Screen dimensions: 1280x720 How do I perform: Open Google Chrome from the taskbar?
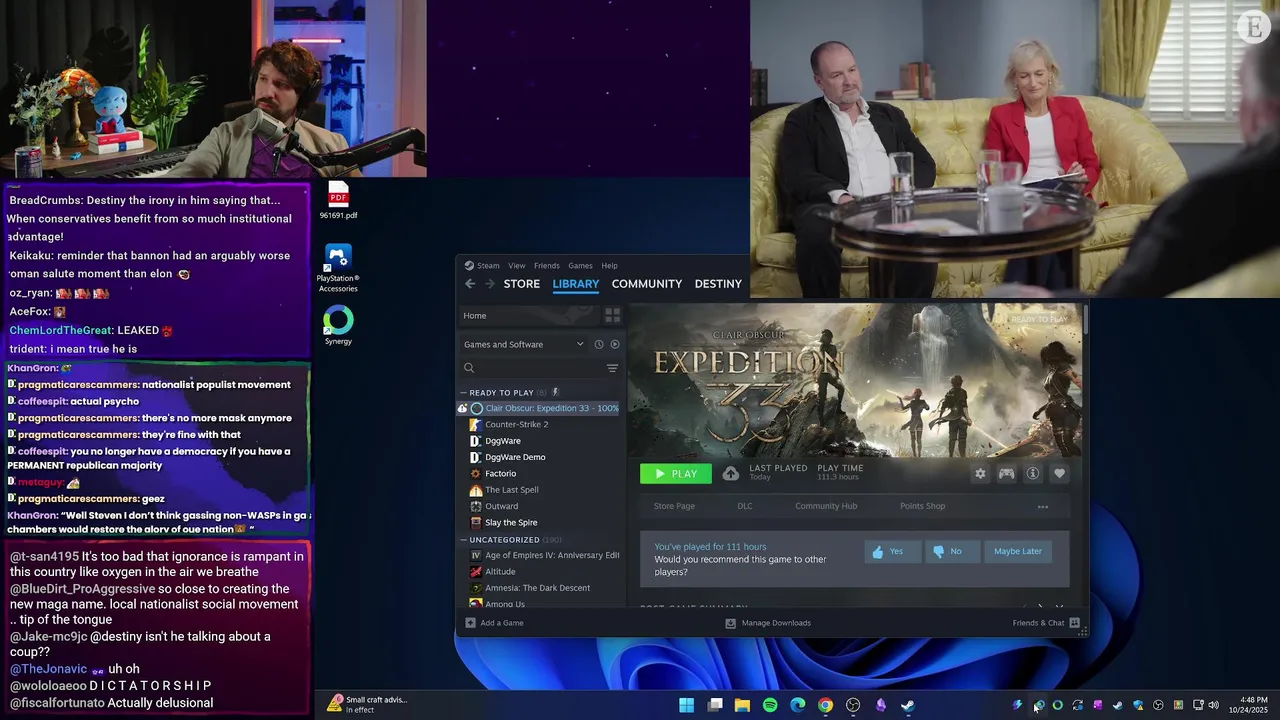[825, 705]
